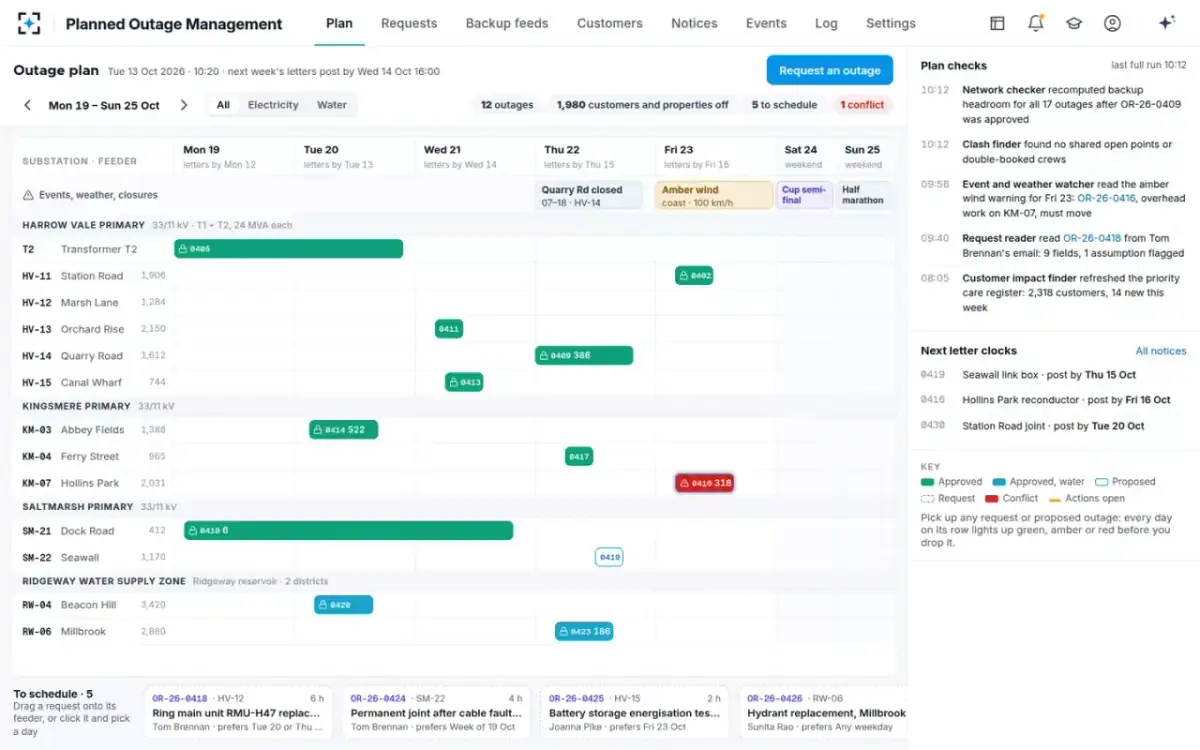This screenshot has width=1200, height=750.
Task: Open OR-26-0418 link in plan checks
Action: (1092, 239)
